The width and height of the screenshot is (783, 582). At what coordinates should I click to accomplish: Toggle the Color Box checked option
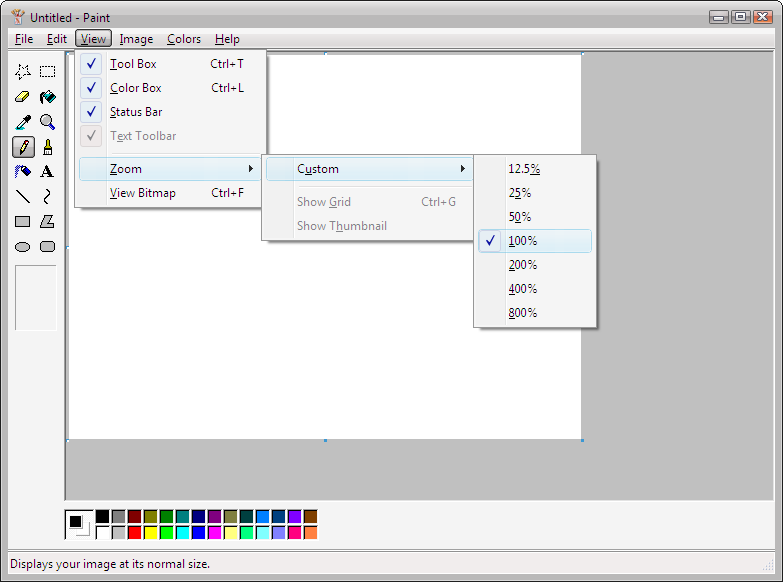(x=170, y=88)
